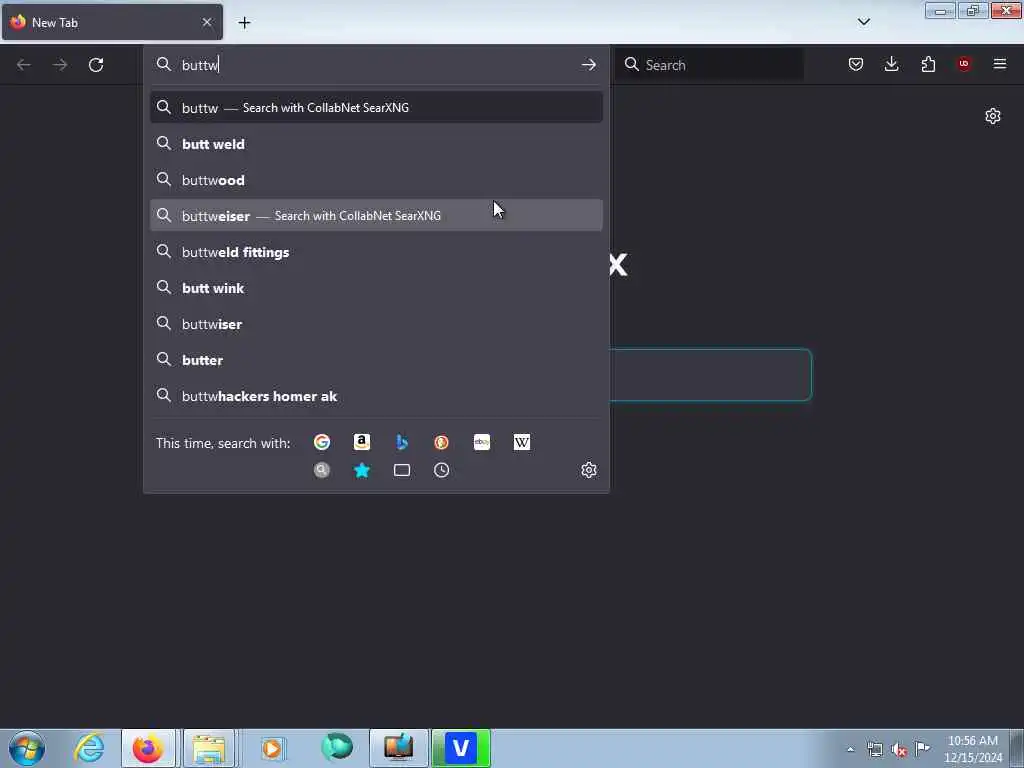Switch to Firefox taskbar button
The image size is (1024, 768).
[x=148, y=748]
